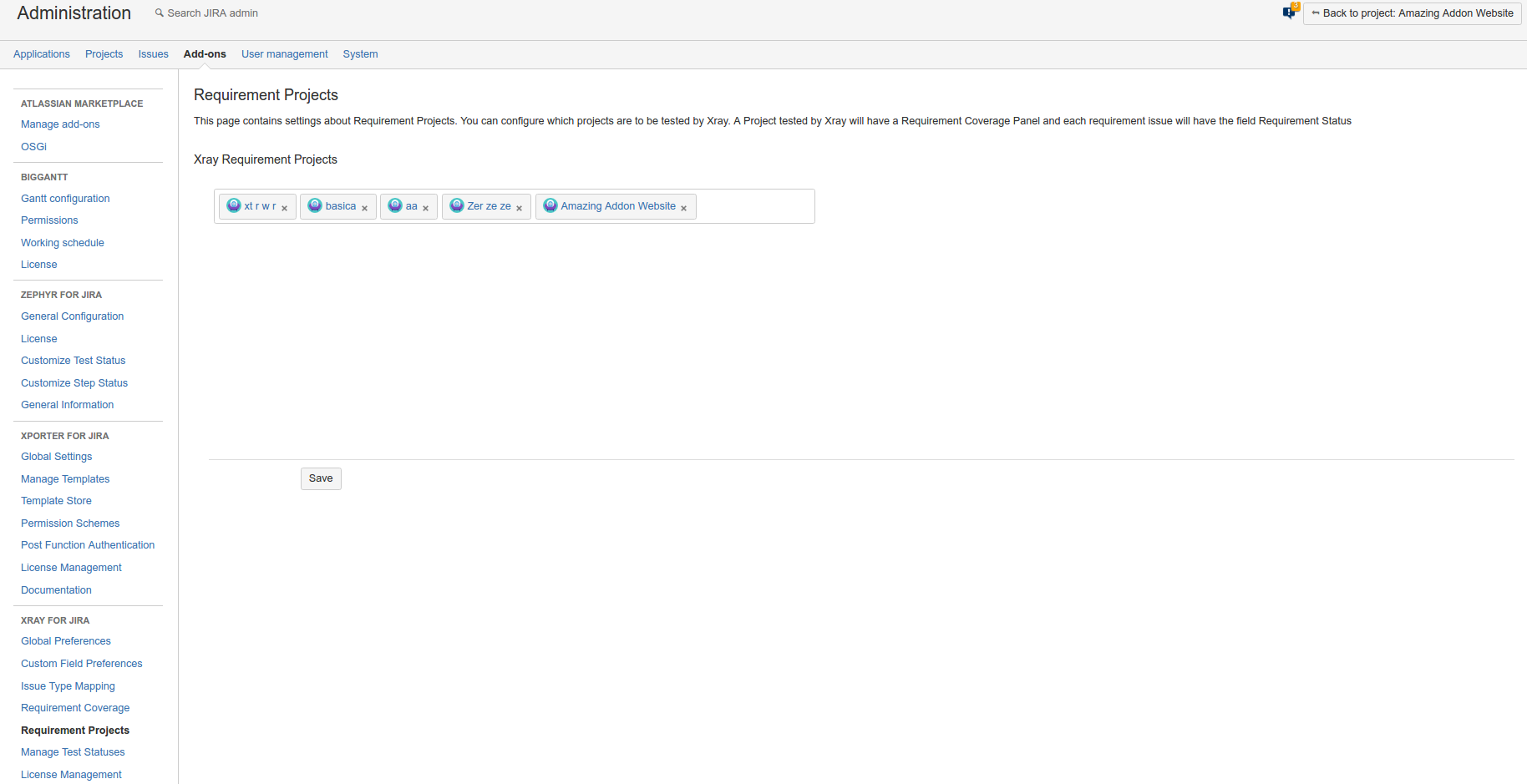The width and height of the screenshot is (1527, 784).
Task: Open Working schedule settings
Action: (63, 243)
